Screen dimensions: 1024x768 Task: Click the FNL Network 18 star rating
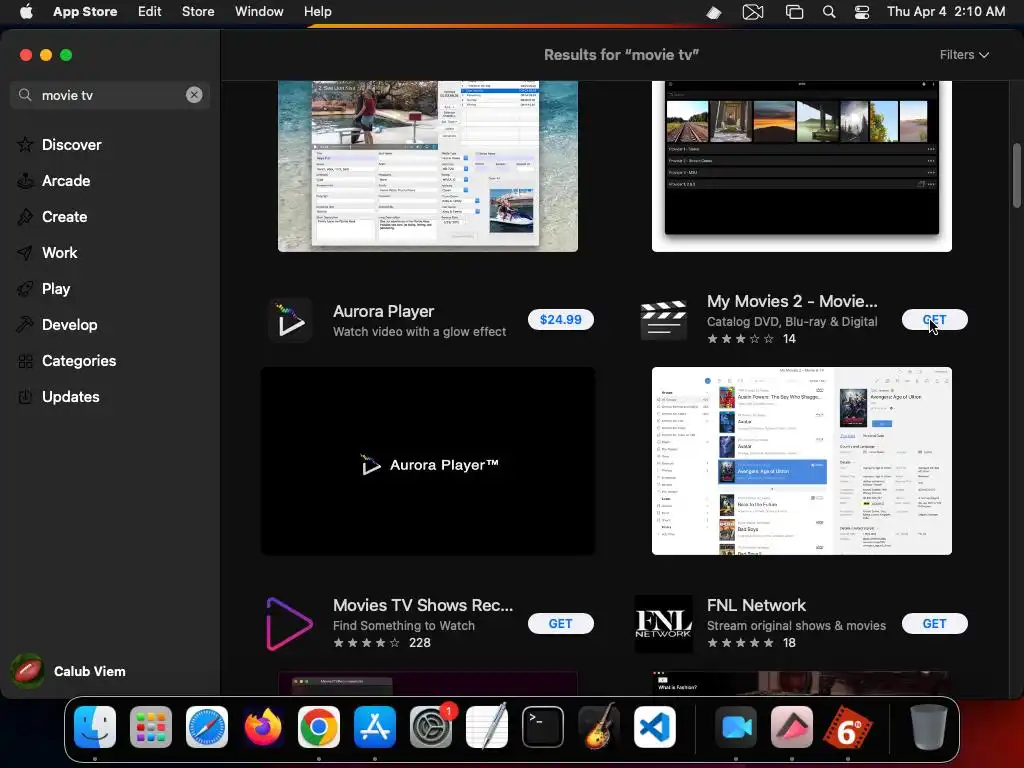751,643
